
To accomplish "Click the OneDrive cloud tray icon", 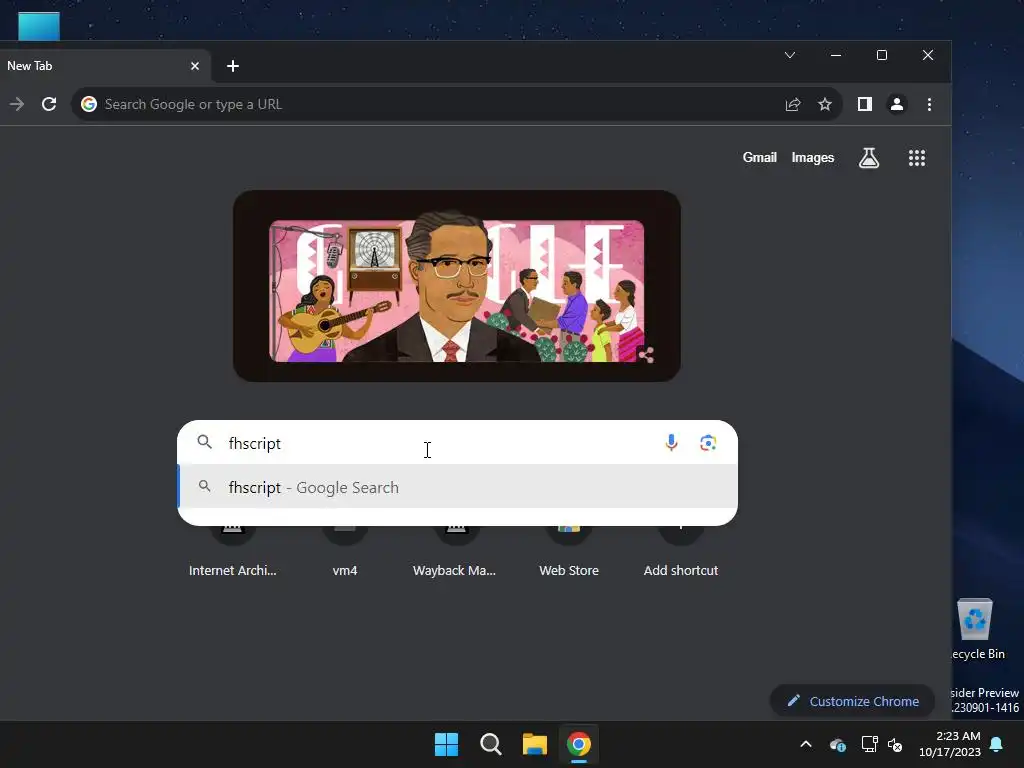I will click(x=837, y=744).
